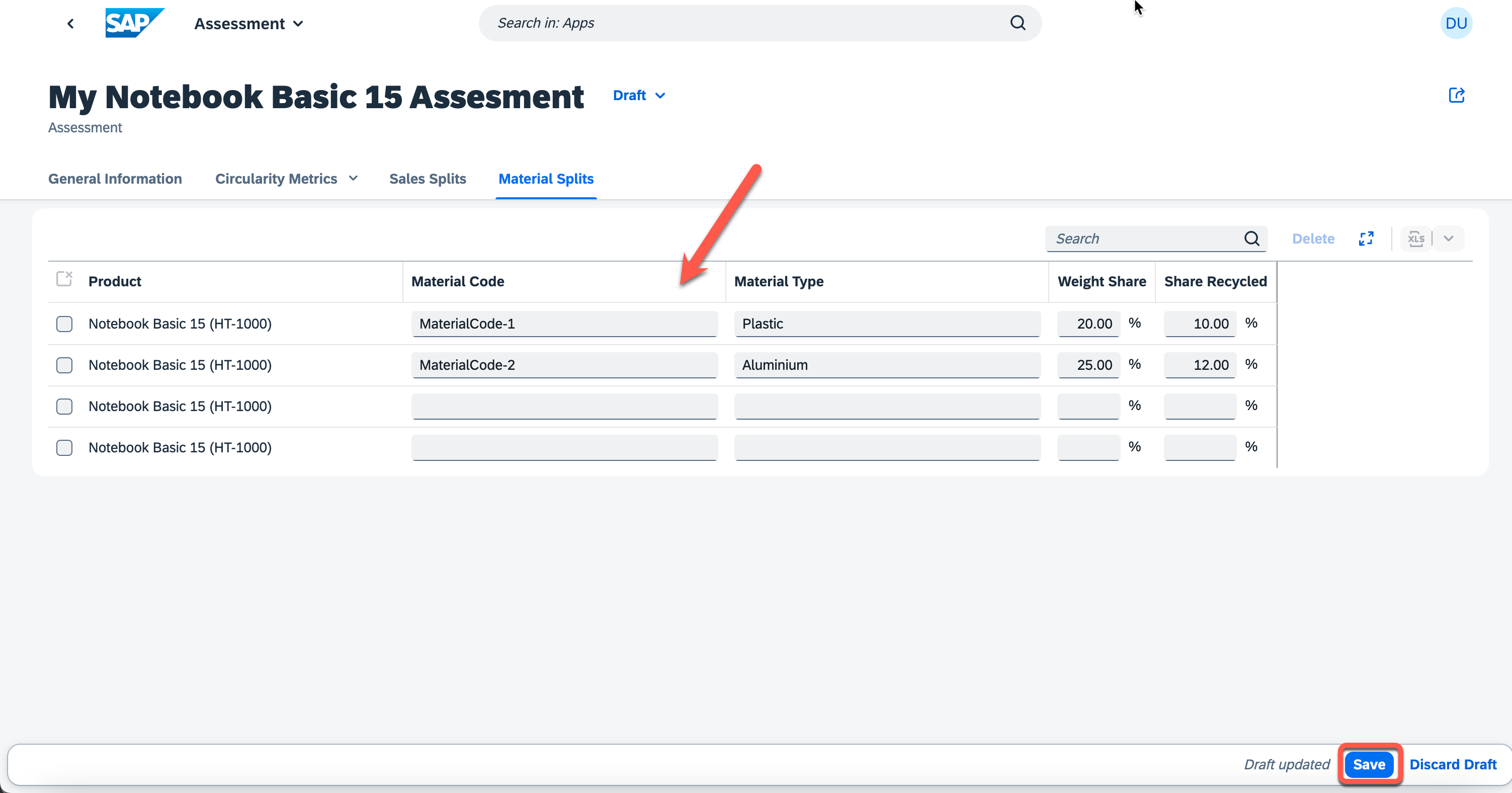Click product text in MaterialCode-1 row

click(x=180, y=324)
